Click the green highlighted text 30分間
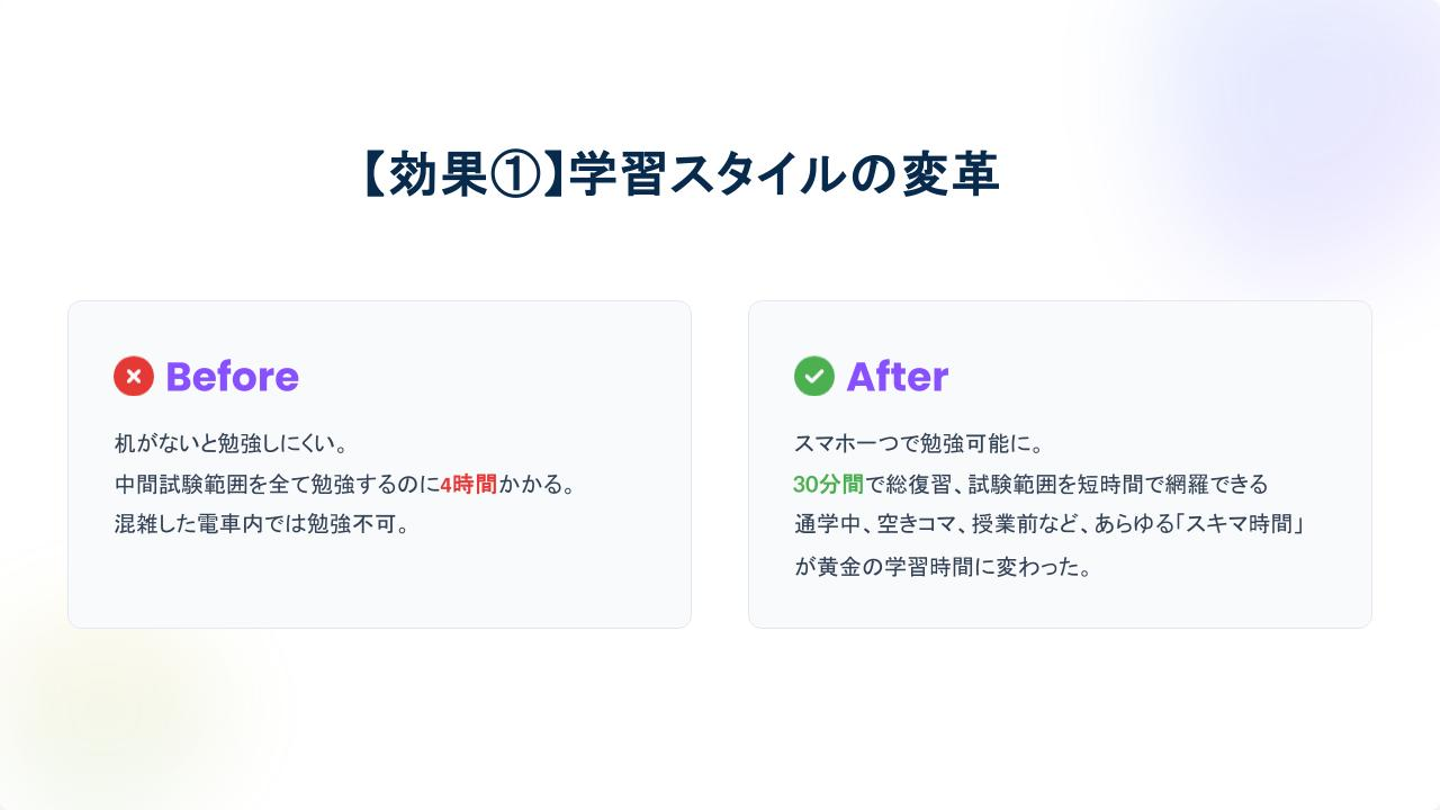 [x=828, y=485]
